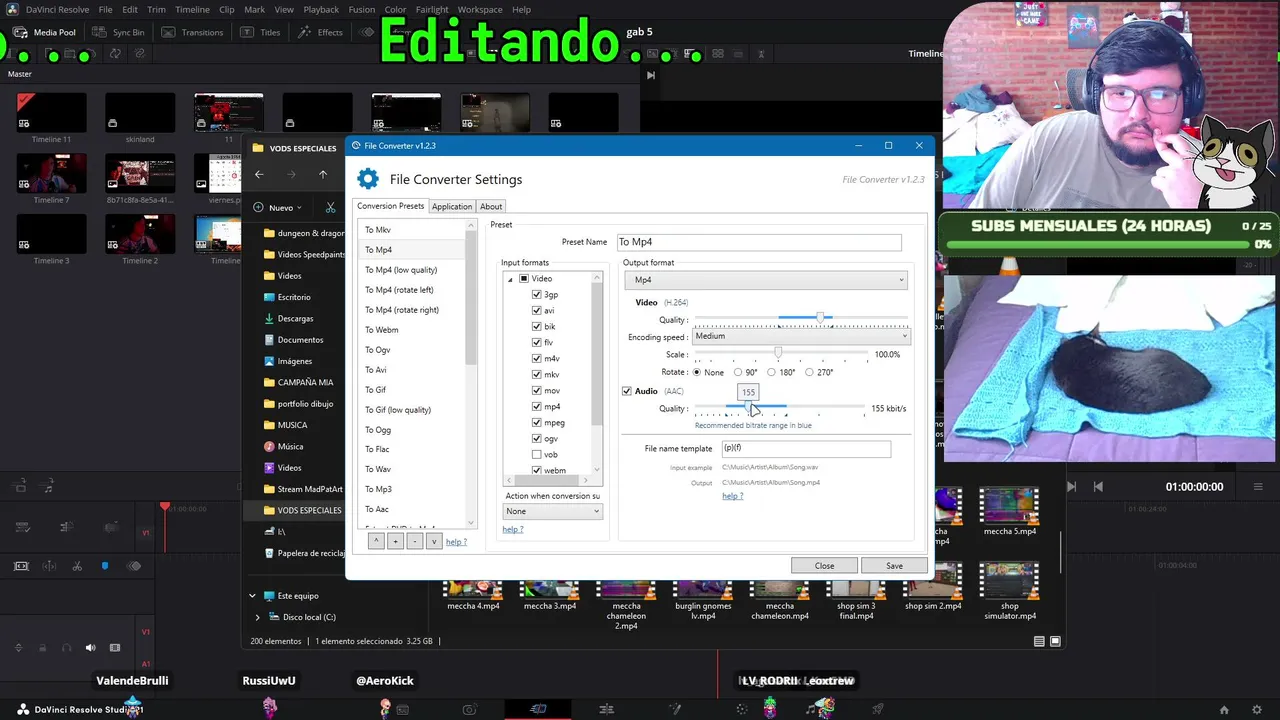
Task: Select the 180° rotate radio button
Action: (x=771, y=372)
